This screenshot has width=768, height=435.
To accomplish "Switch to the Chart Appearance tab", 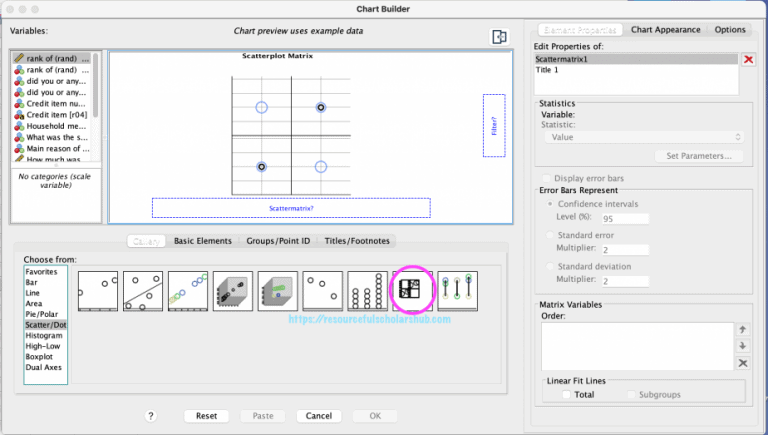I will tap(665, 30).
